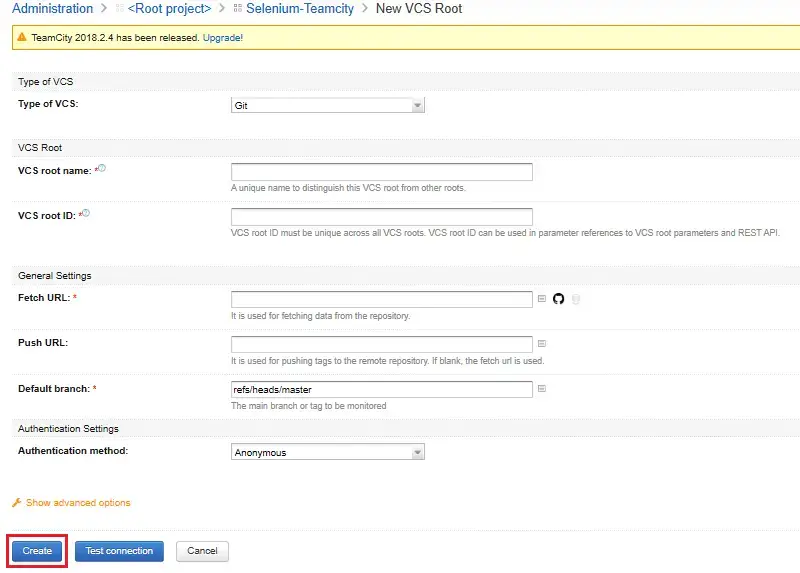Open the Authentication method dropdown
This screenshot has width=800, height=573.
pyautogui.click(x=328, y=452)
